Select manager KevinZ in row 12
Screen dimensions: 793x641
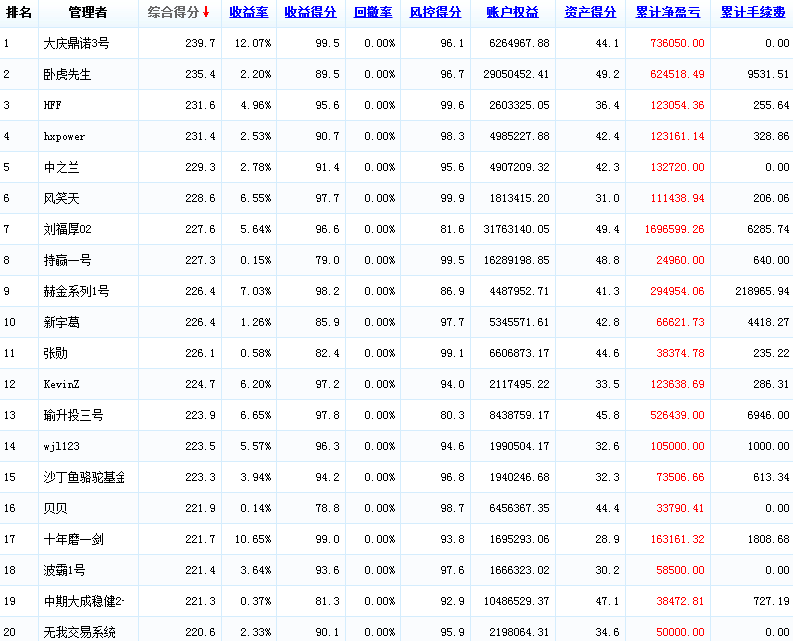tap(63, 385)
